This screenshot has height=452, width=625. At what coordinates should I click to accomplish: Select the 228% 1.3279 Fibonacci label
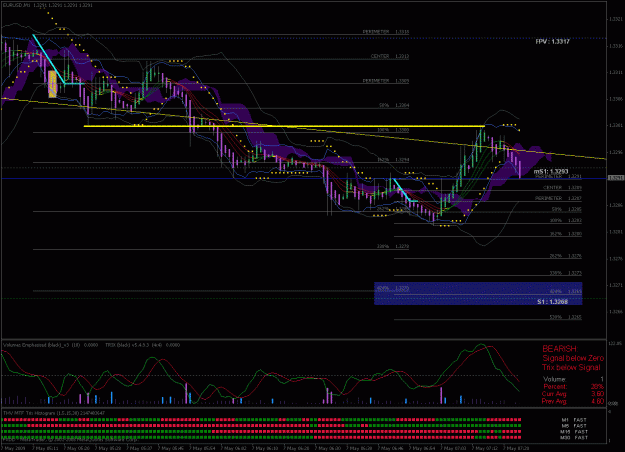point(393,246)
